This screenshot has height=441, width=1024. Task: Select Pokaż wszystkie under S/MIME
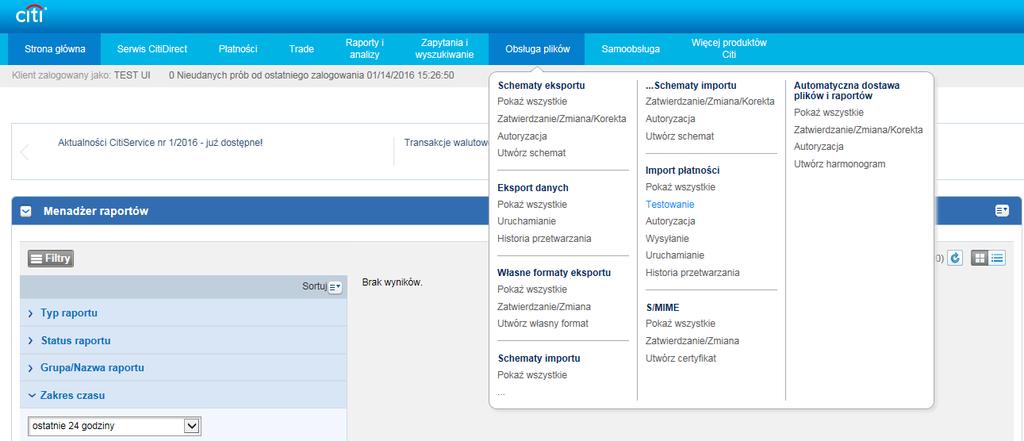click(680, 323)
